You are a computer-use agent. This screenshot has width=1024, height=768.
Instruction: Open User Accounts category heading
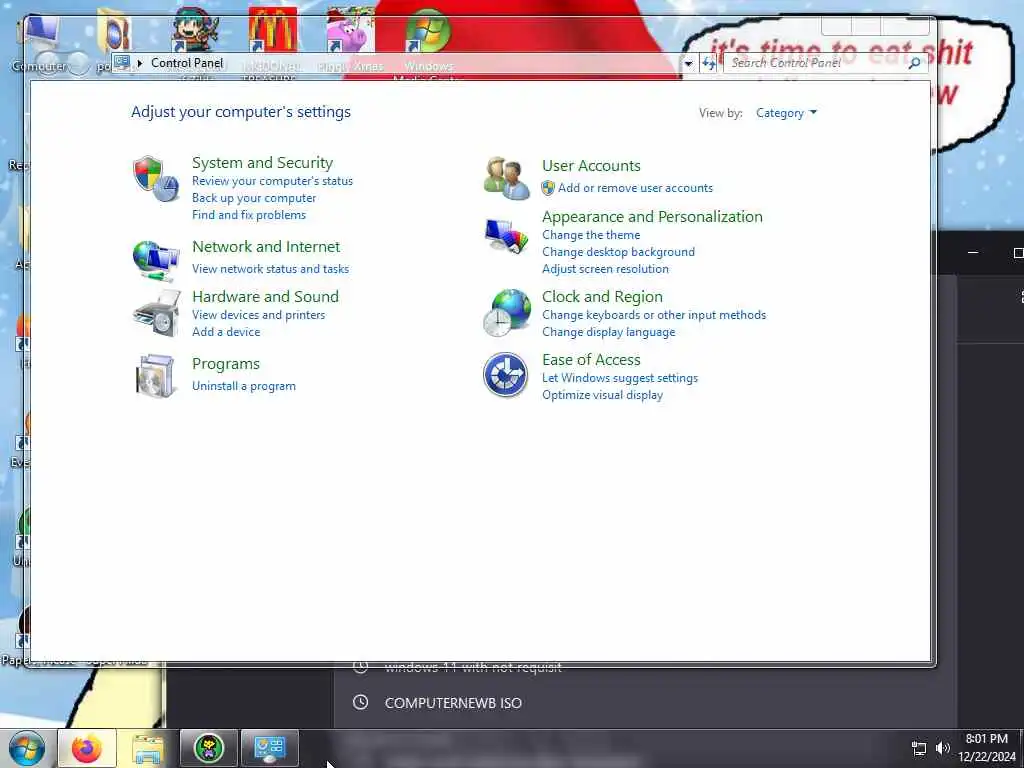[x=591, y=166]
